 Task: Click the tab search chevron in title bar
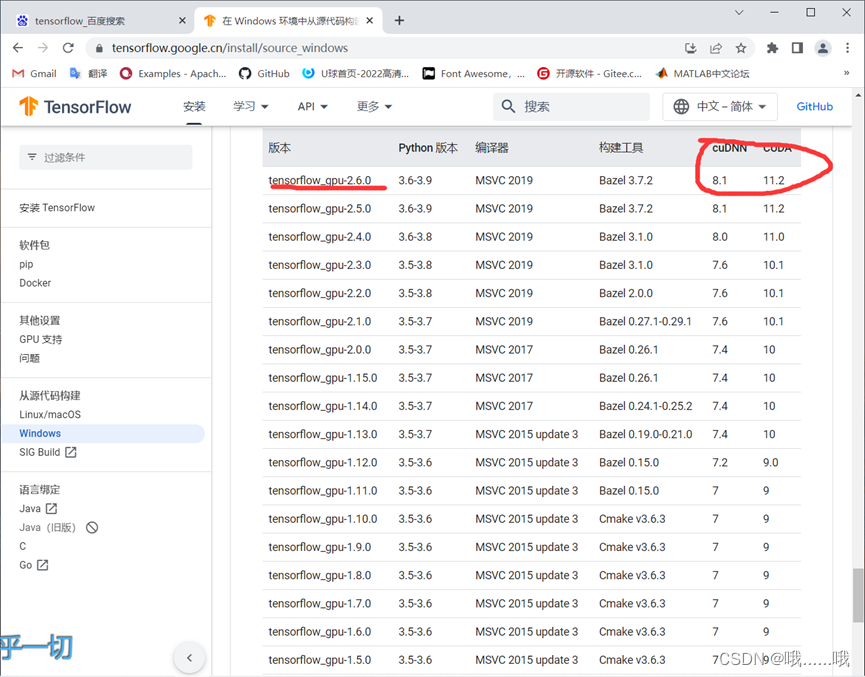(x=739, y=12)
